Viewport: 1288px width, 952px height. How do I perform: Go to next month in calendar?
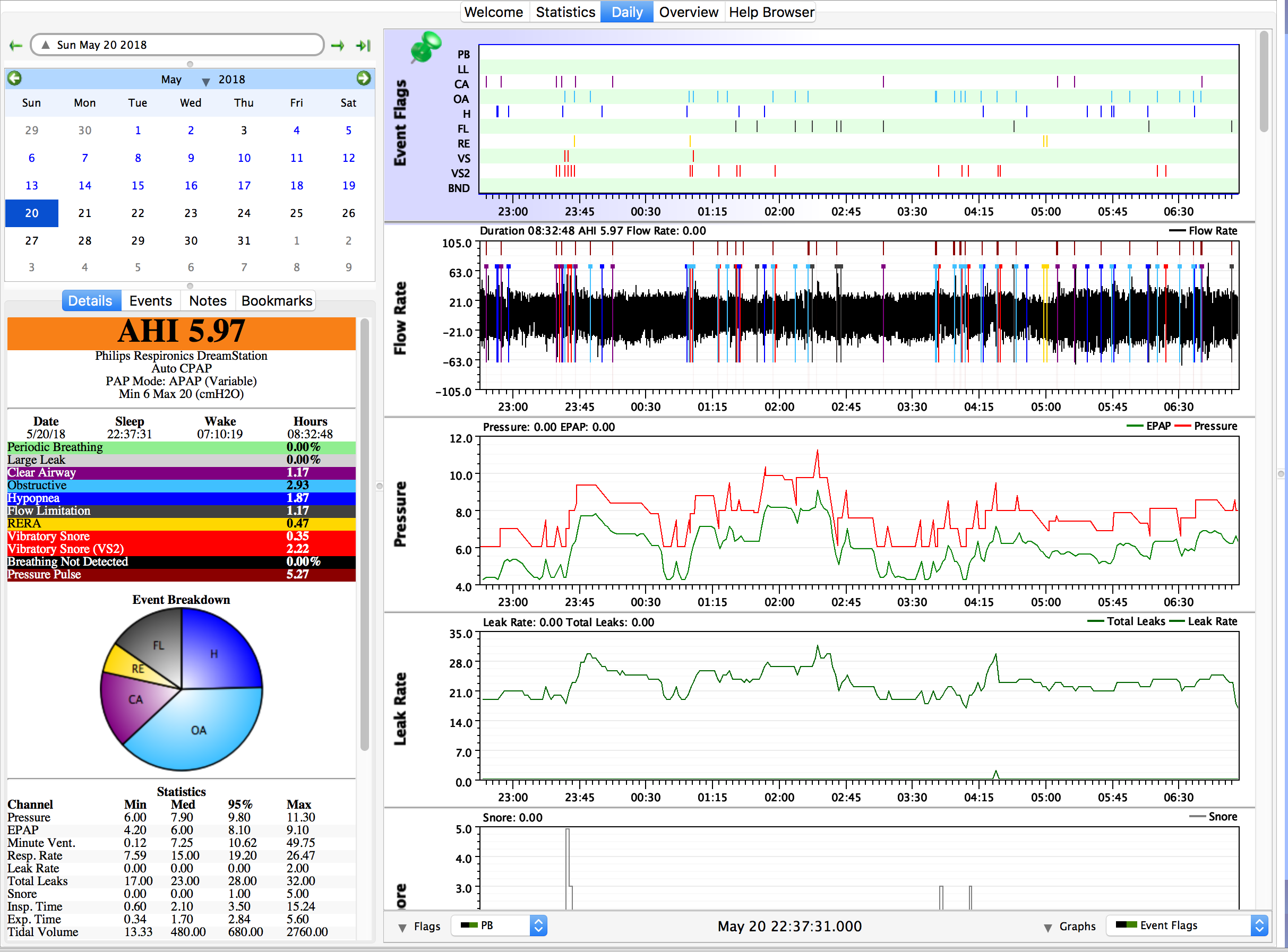click(363, 79)
